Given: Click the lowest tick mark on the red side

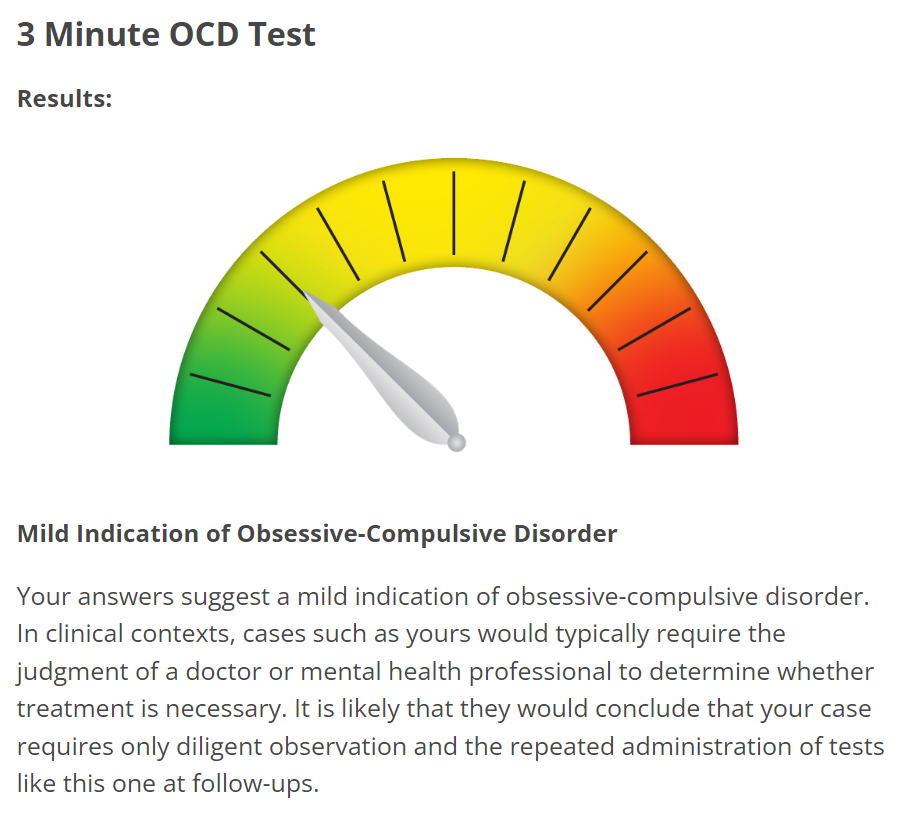Looking at the screenshot, I should pyautogui.click(x=677, y=385).
